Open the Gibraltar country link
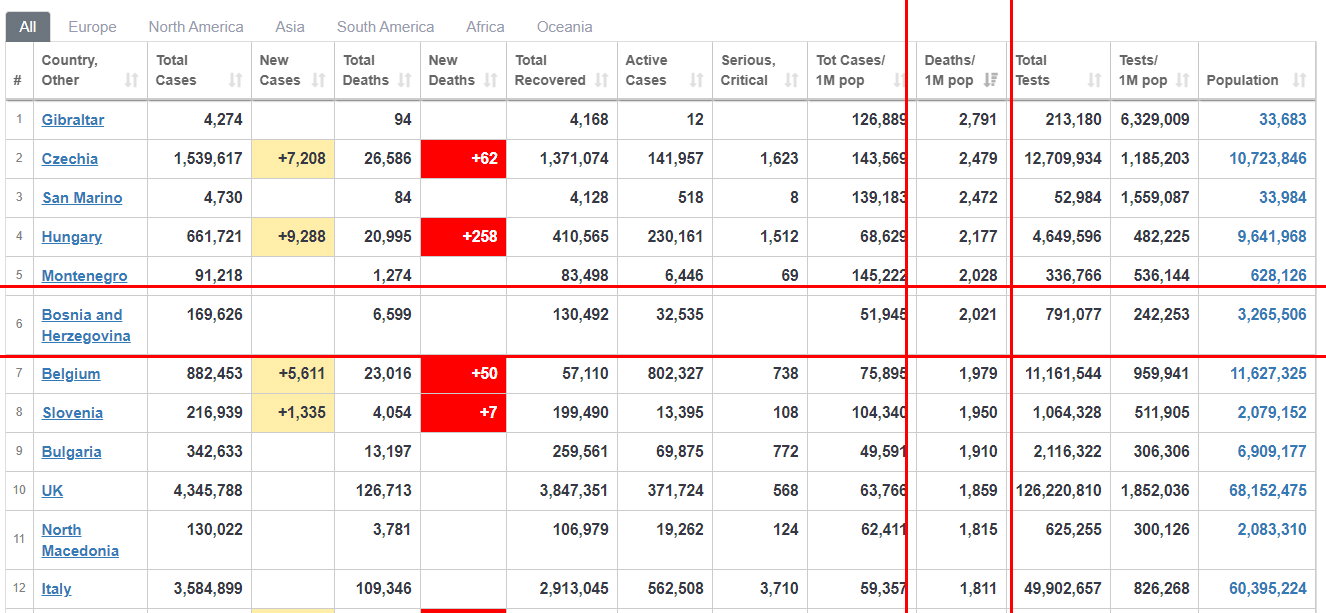Image resolution: width=1326 pixels, height=613 pixels. [73, 120]
